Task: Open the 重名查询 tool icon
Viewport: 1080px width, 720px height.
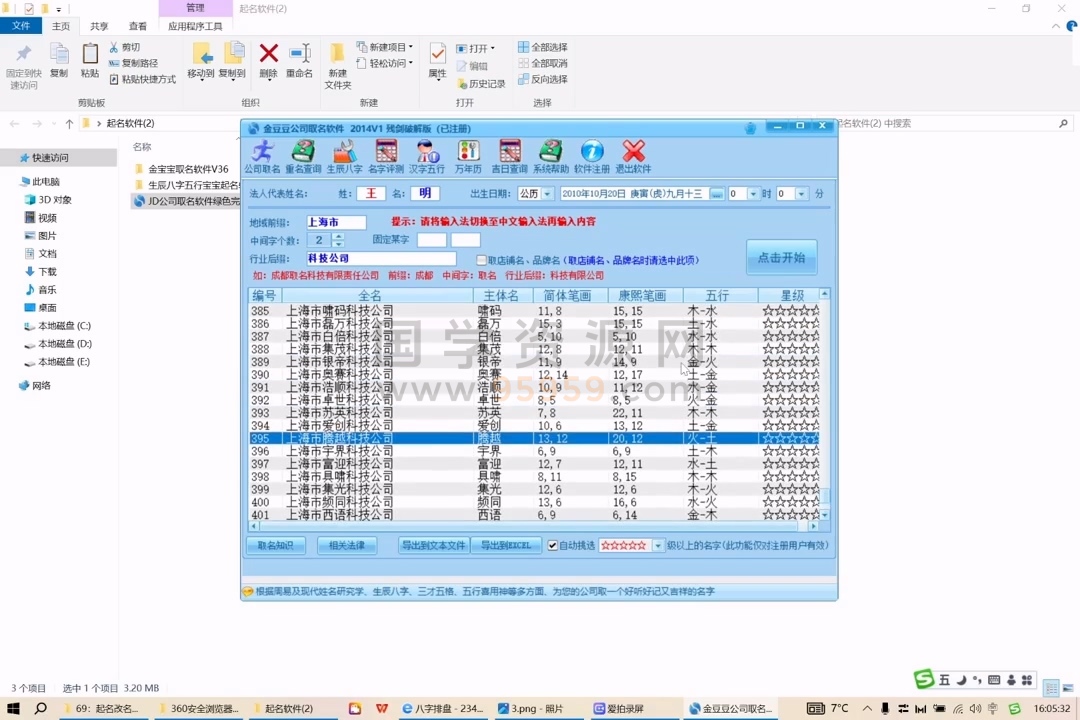Action: click(303, 156)
